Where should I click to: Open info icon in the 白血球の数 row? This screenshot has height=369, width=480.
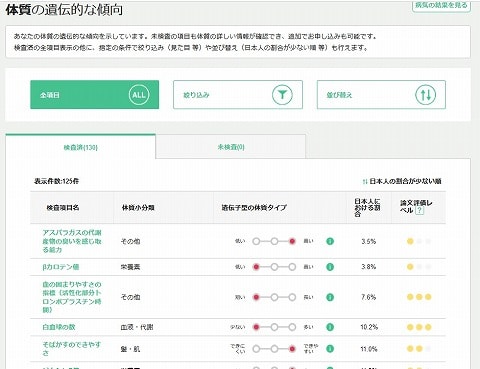coord(330,327)
